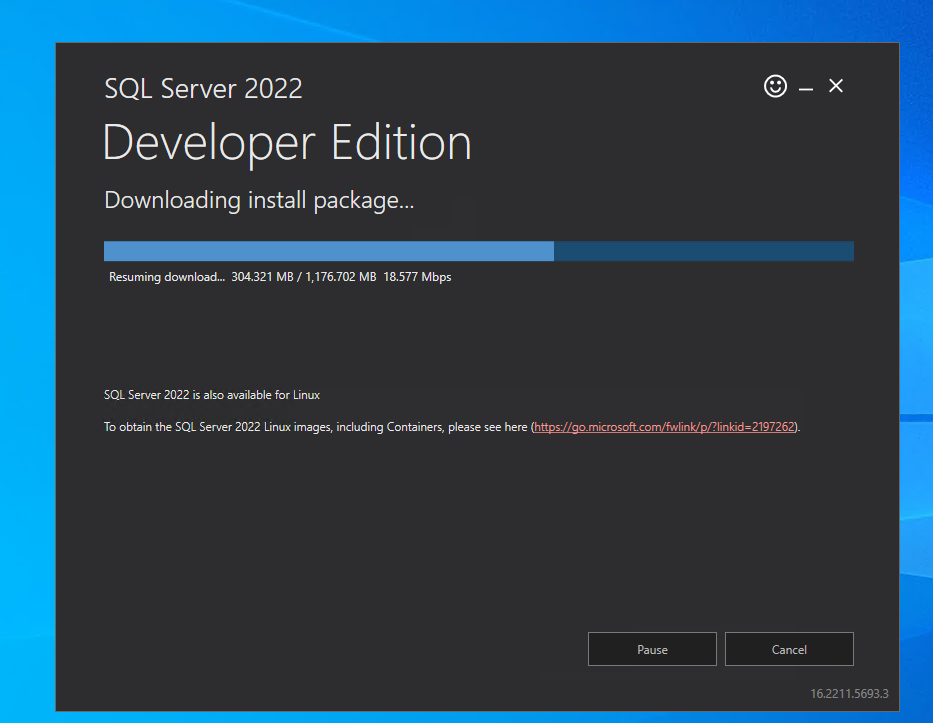
Task: Click the feedback emoji next to minimize
Action: 775,86
